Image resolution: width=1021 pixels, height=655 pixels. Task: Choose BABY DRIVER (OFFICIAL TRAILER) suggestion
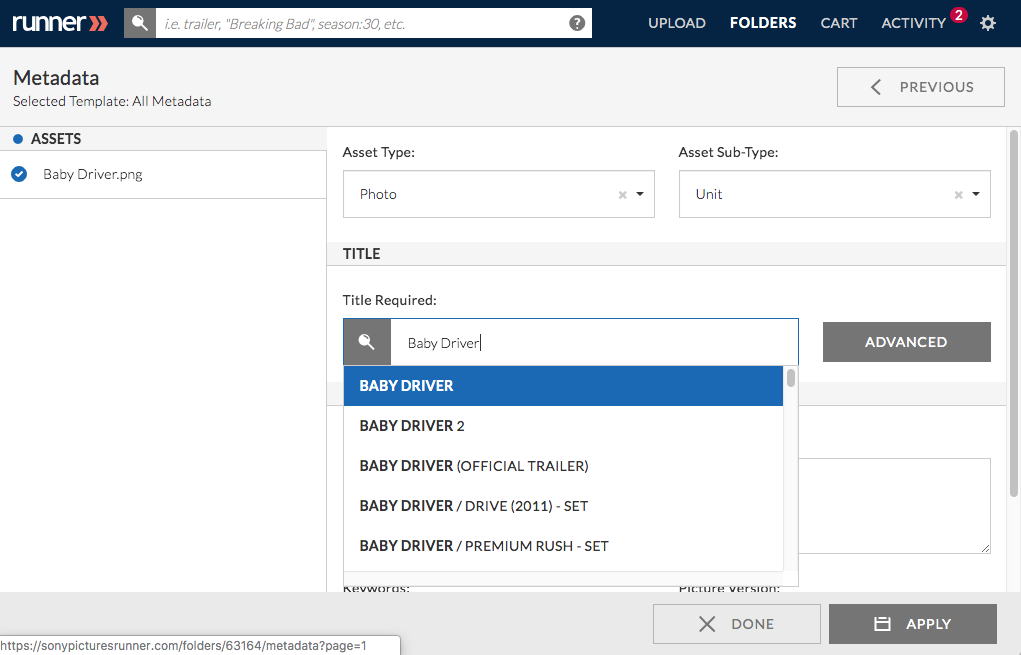pyautogui.click(x=563, y=466)
